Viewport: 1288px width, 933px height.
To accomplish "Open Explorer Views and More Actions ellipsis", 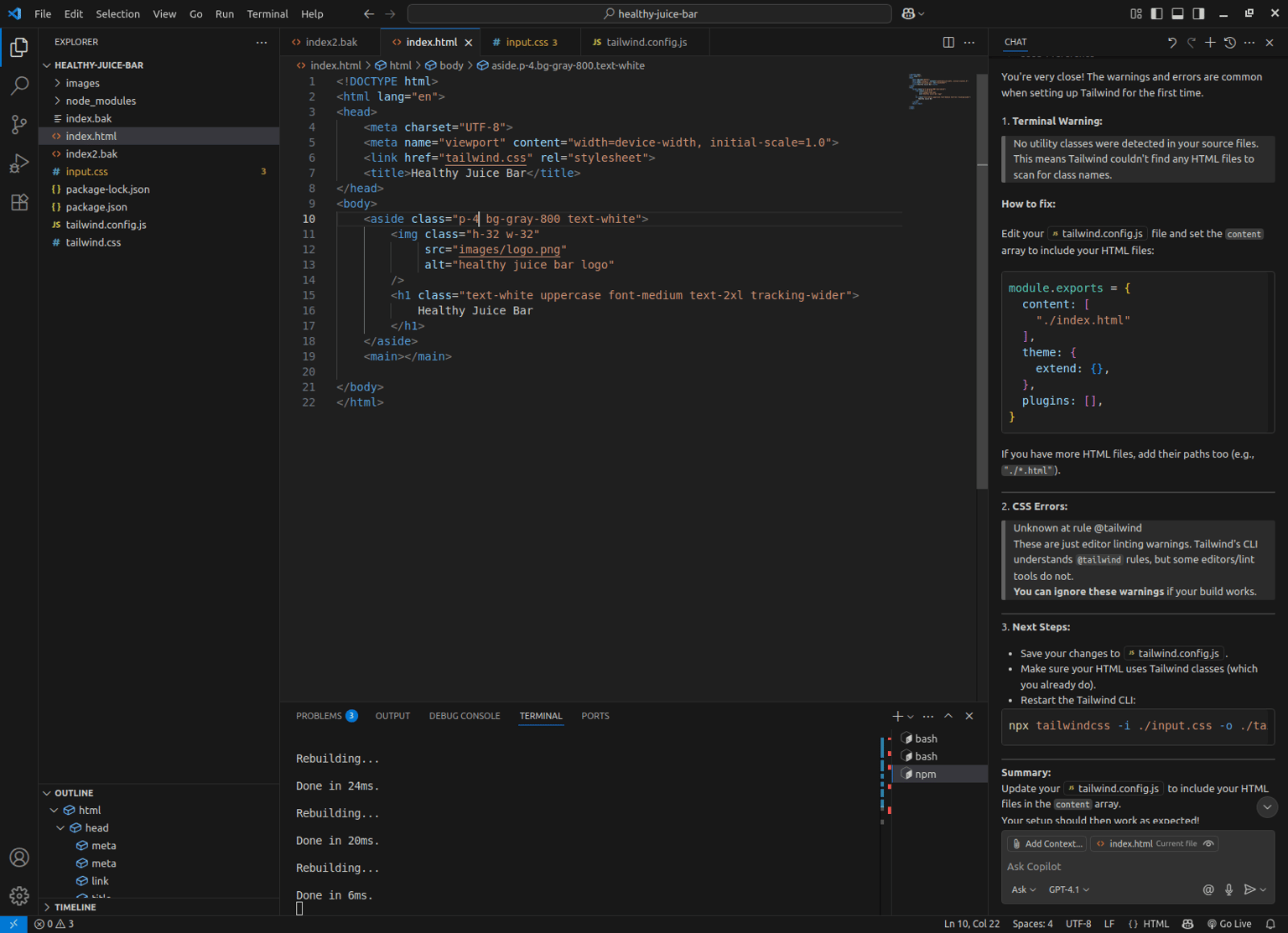I will 262,42.
